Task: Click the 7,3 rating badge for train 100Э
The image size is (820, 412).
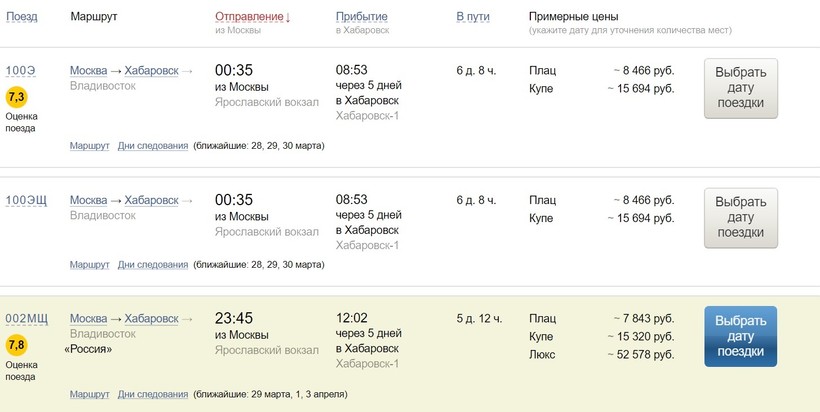Action: coord(17,97)
